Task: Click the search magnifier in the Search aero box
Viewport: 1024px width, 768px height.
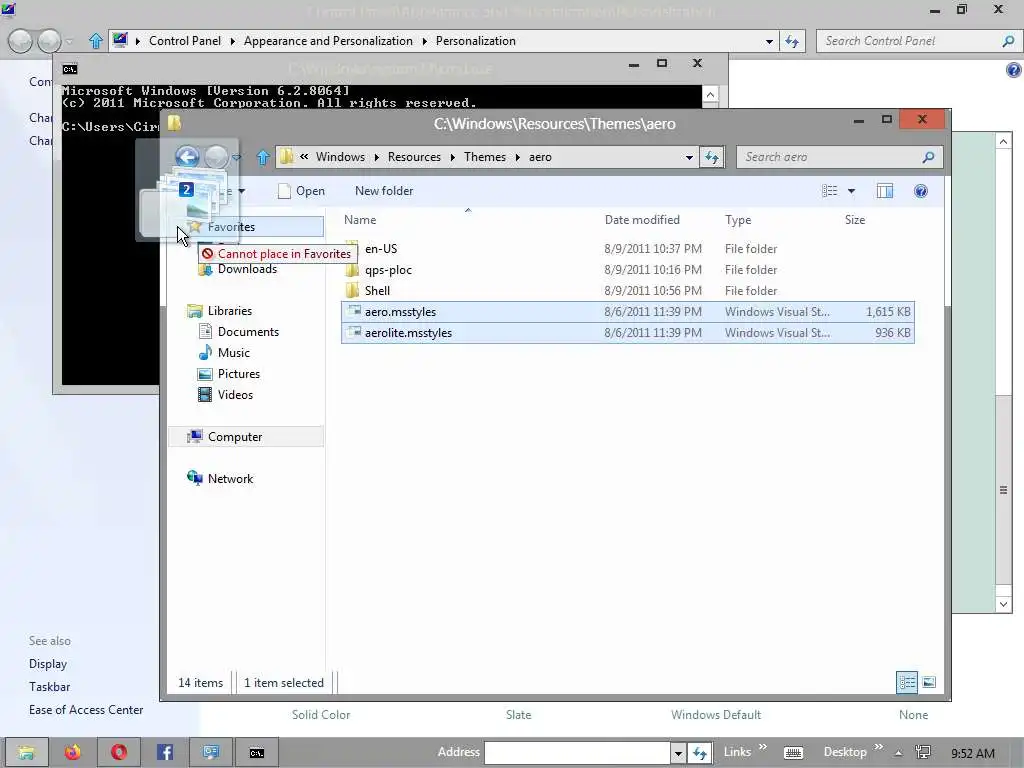Action: [x=928, y=157]
